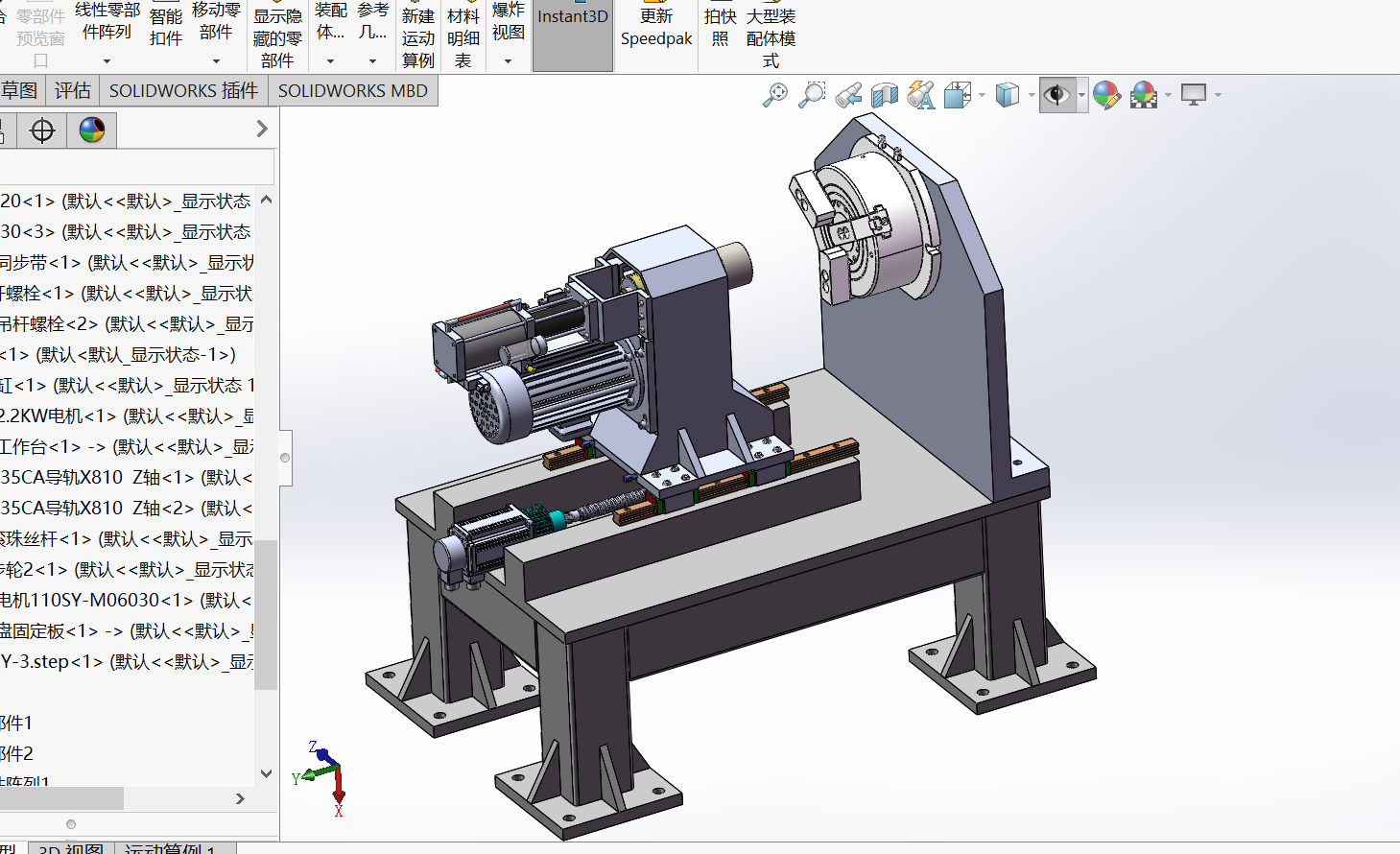Viewport: 1400px width, 854px height.
Task: Select the Zoom to Area tool
Action: click(x=812, y=95)
